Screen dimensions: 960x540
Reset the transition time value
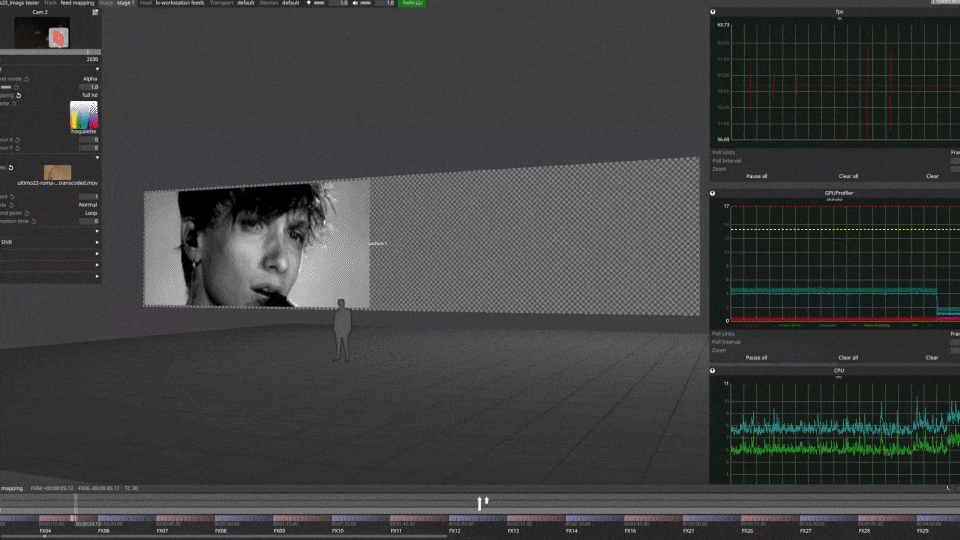point(34,221)
